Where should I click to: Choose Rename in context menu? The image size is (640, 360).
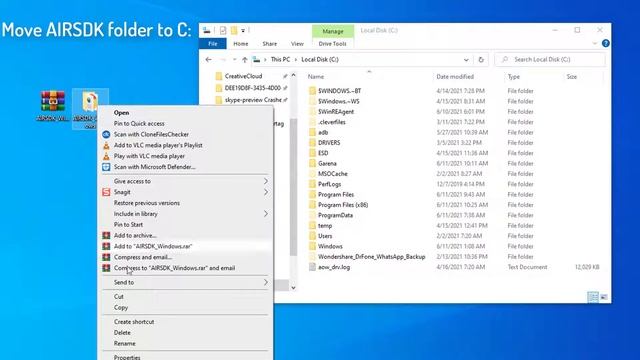(124, 343)
